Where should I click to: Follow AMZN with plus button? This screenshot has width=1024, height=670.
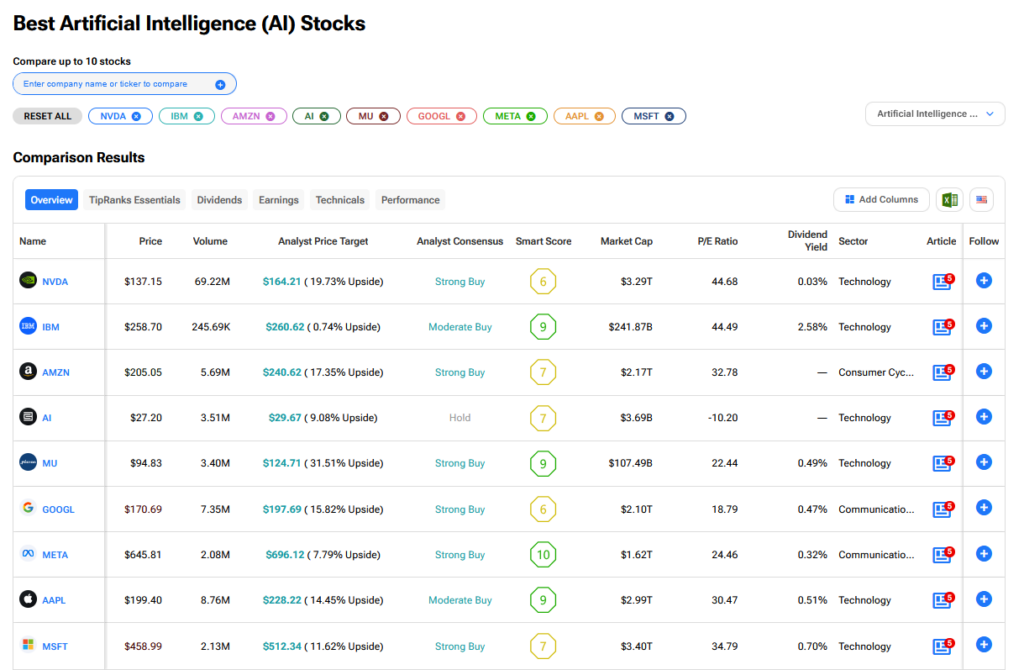984,372
